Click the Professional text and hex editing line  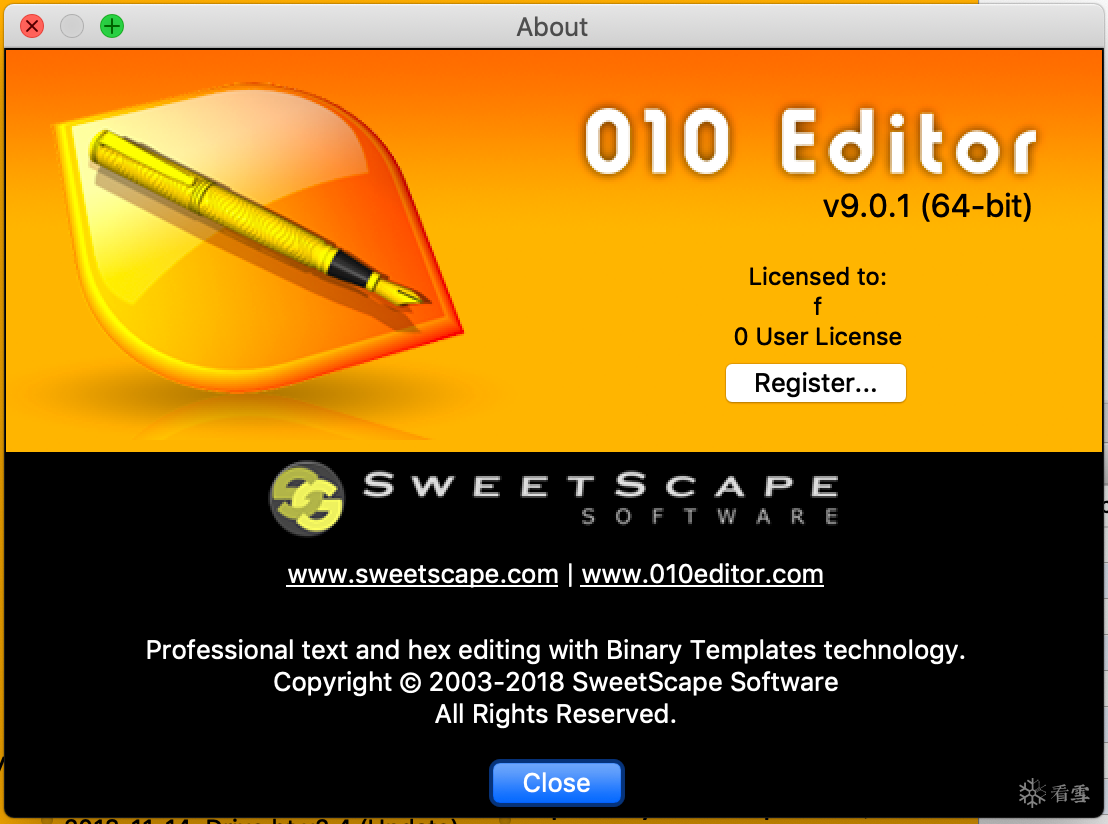point(555,650)
